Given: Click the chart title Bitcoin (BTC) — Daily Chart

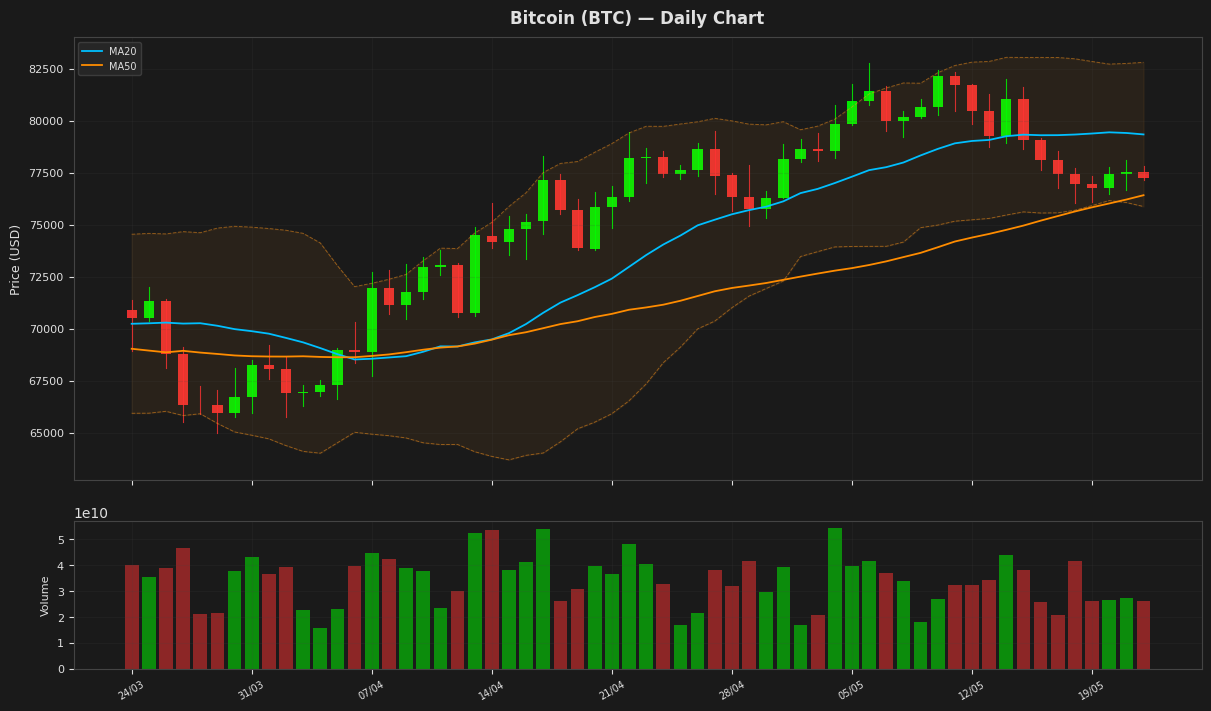Looking at the screenshot, I should (x=637, y=18).
